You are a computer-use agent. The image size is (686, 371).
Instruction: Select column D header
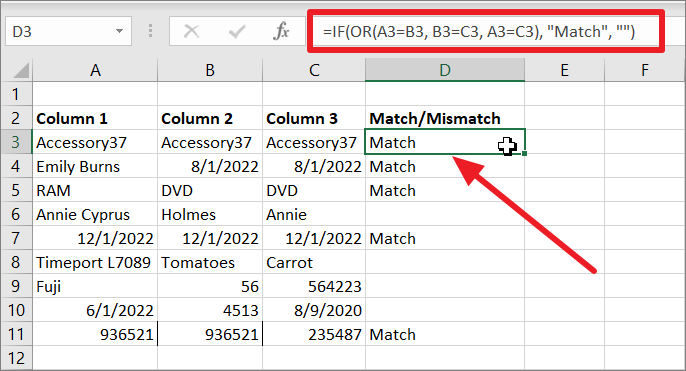click(445, 70)
